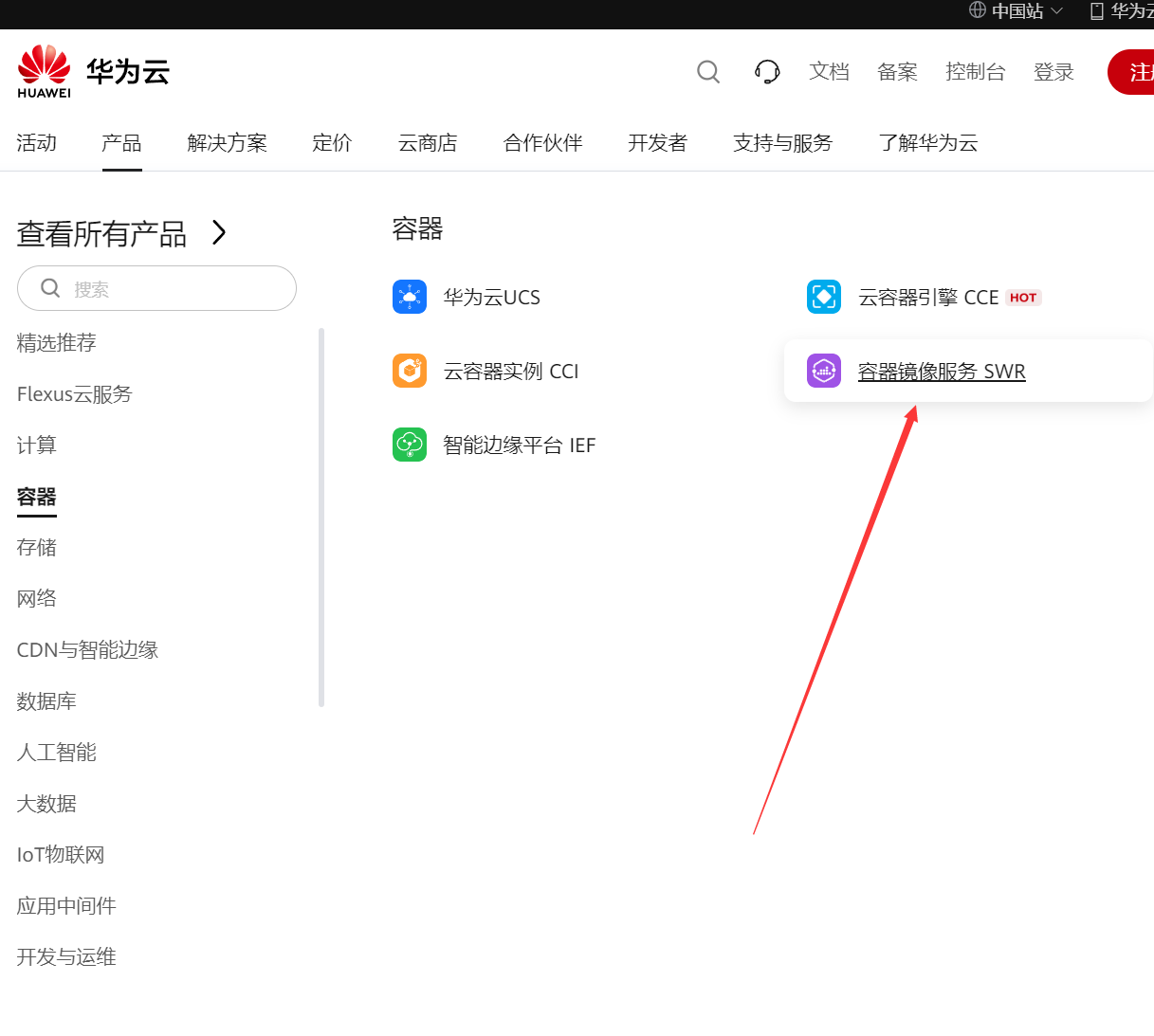Open the 产品 menu
This screenshot has height=1036, width=1154.
click(x=121, y=143)
